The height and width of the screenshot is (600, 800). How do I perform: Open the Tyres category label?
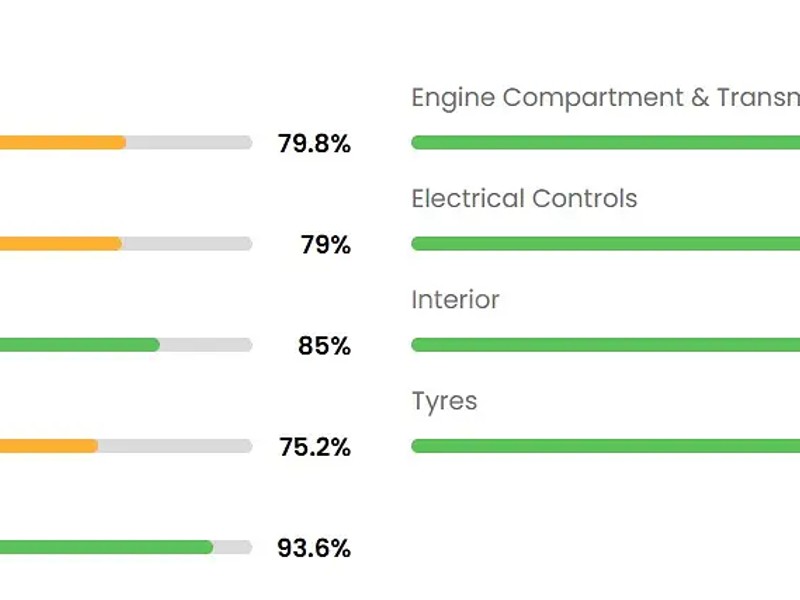point(444,401)
